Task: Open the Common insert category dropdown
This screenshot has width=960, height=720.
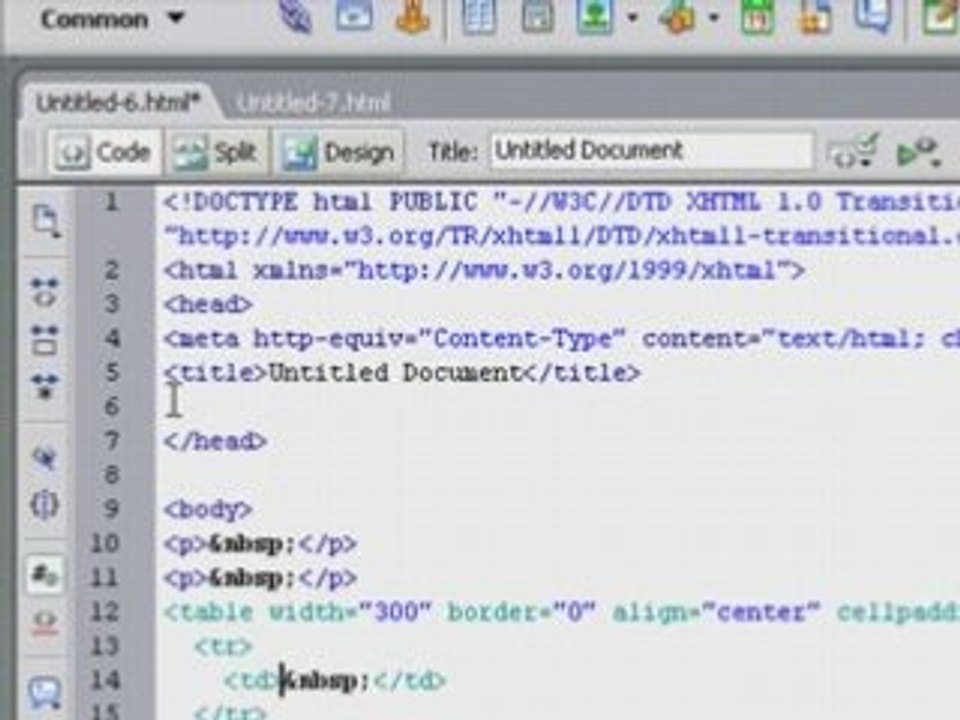Action: tap(112, 20)
